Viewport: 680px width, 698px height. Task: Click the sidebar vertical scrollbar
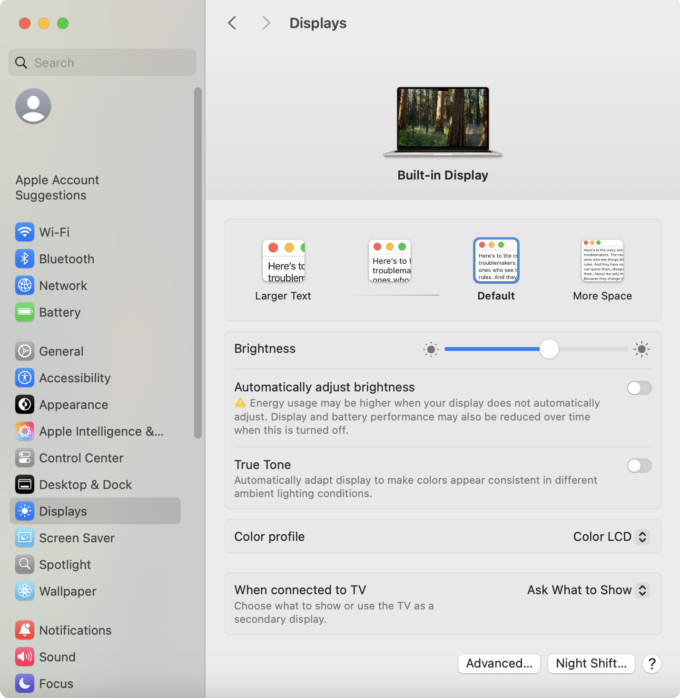tap(198, 263)
